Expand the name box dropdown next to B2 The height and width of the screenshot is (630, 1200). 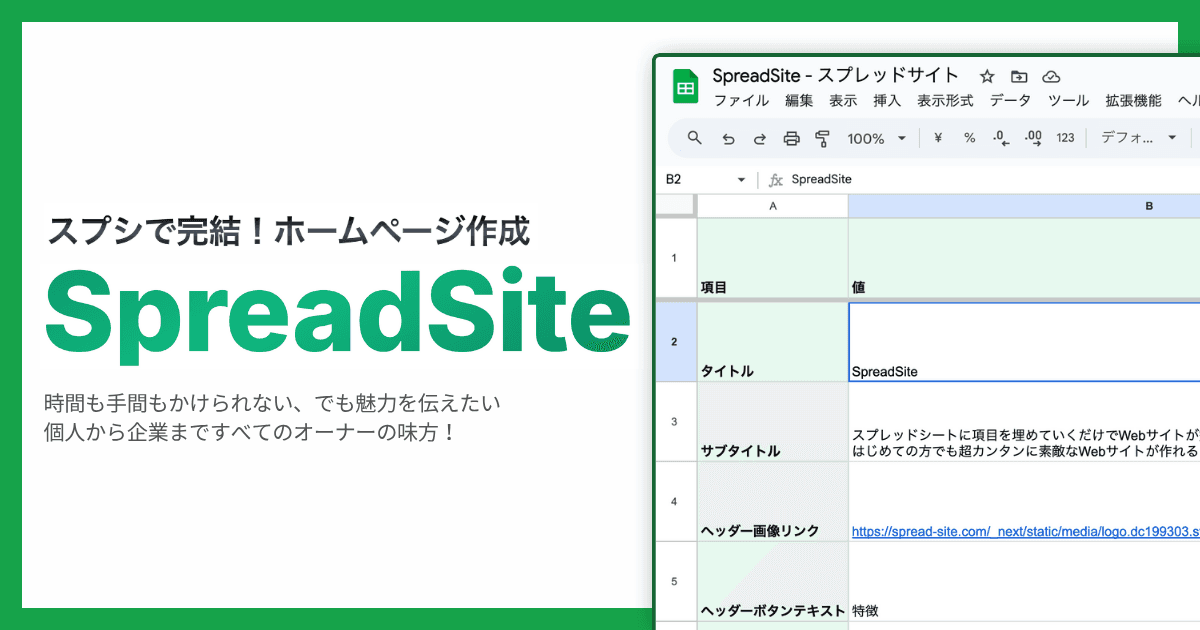(x=741, y=178)
